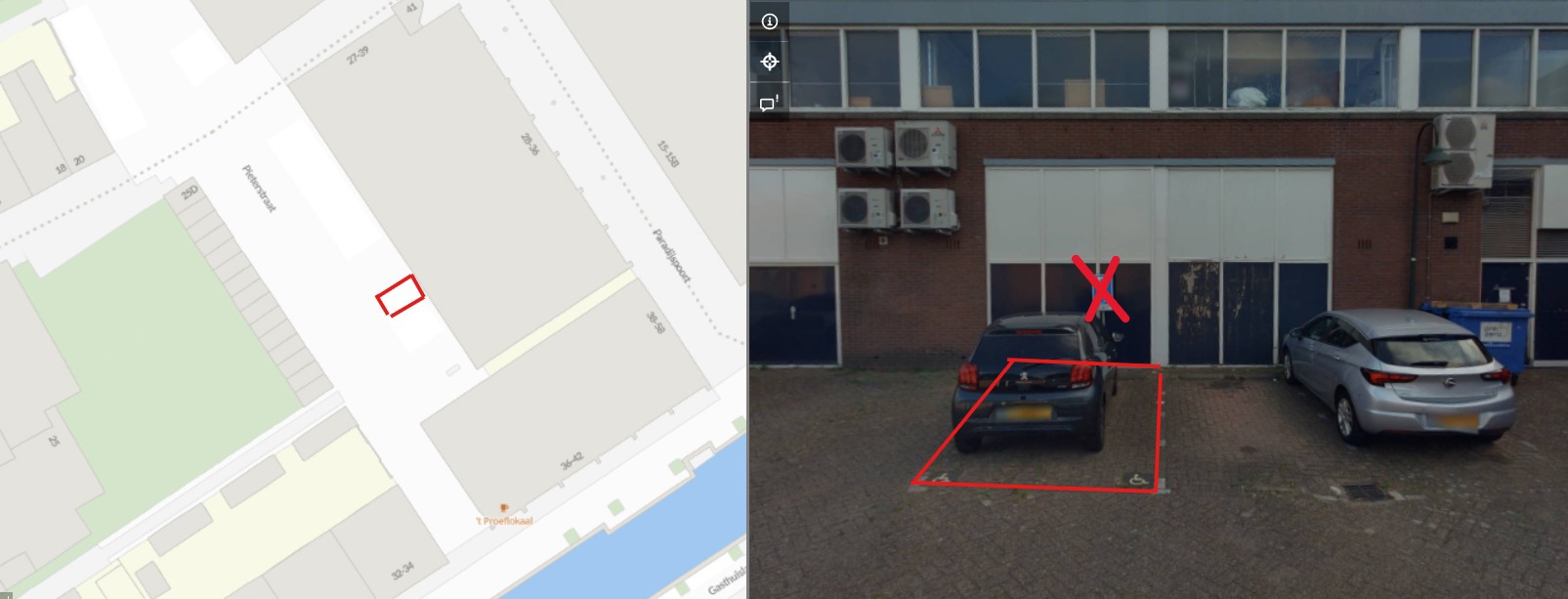
Task: Click house number 25D on the map
Action: tap(190, 192)
